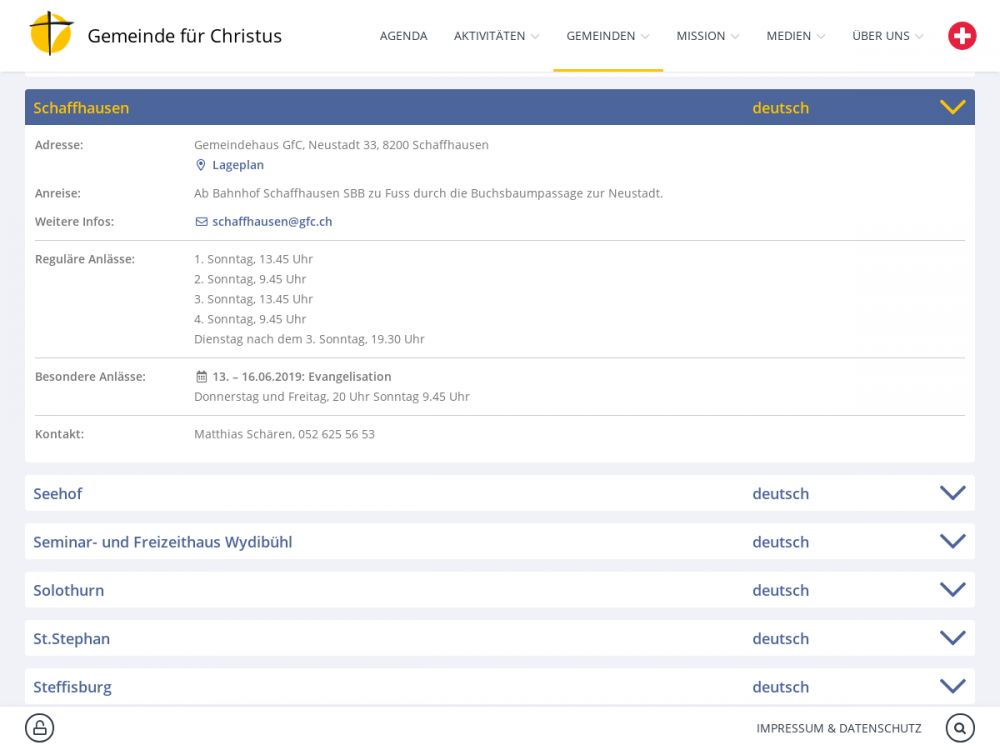Expand the Steffisburg entry chevron
The width and height of the screenshot is (1000, 750).
[x=952, y=686]
